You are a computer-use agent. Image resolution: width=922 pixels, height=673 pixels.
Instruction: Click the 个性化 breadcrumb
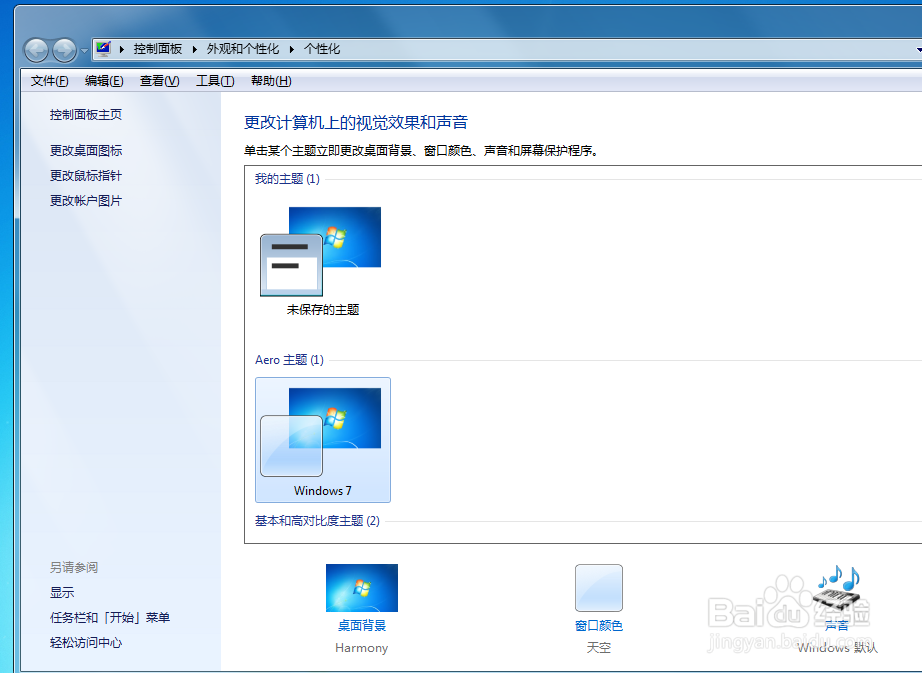[x=322, y=49]
